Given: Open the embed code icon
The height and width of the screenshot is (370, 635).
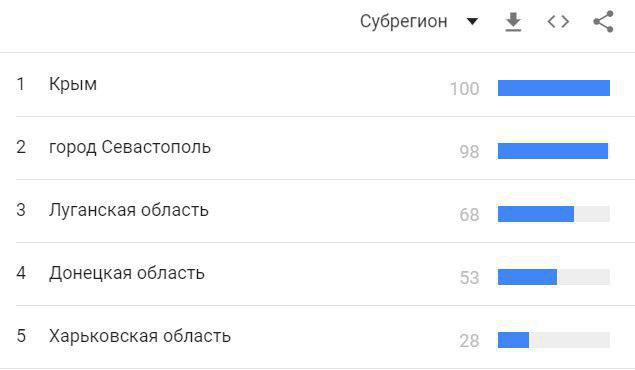Looking at the screenshot, I should click(x=558, y=21).
